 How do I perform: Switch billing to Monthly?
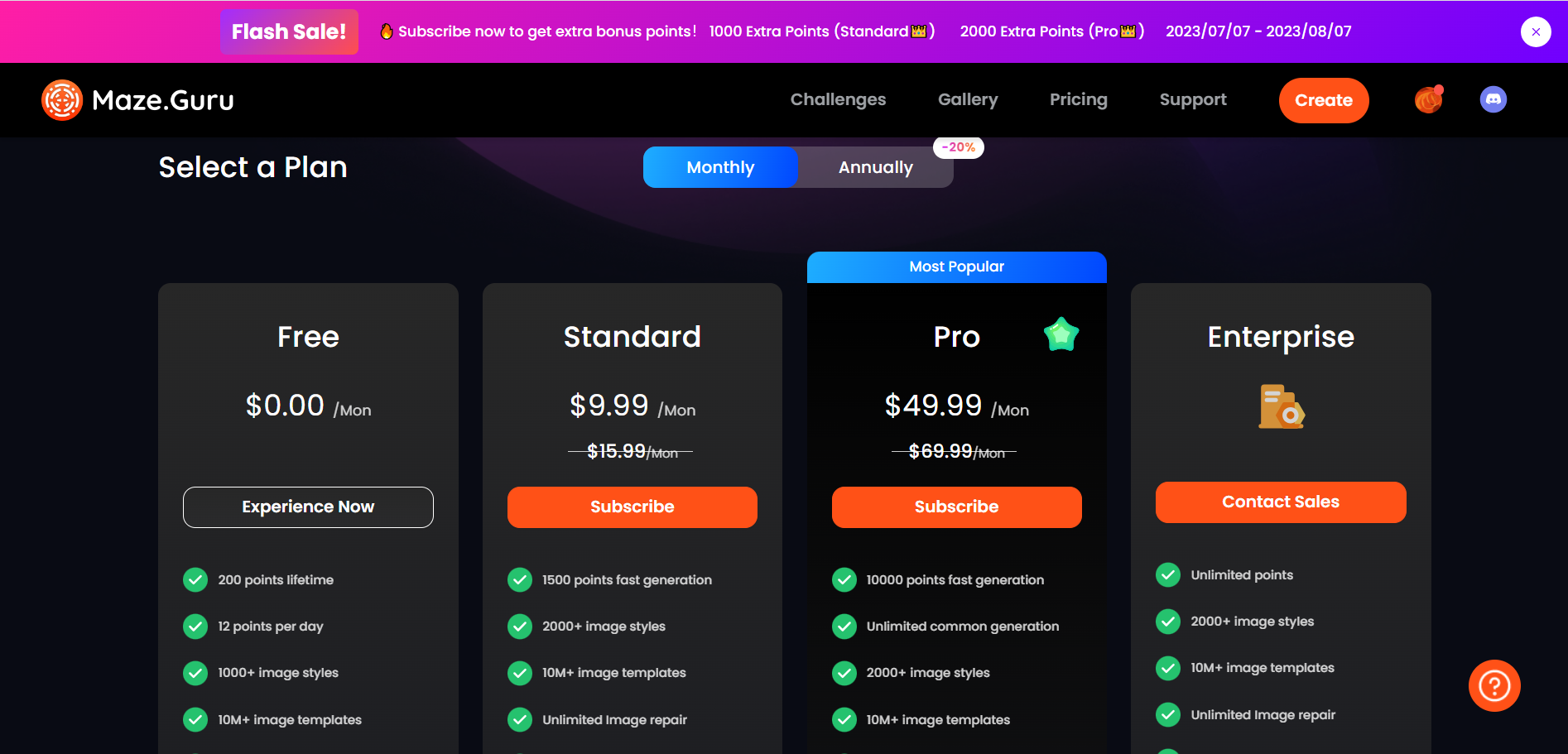720,167
